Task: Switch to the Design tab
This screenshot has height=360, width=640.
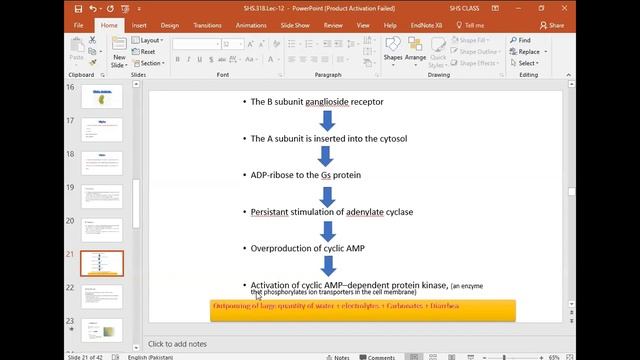Action: [x=169, y=25]
